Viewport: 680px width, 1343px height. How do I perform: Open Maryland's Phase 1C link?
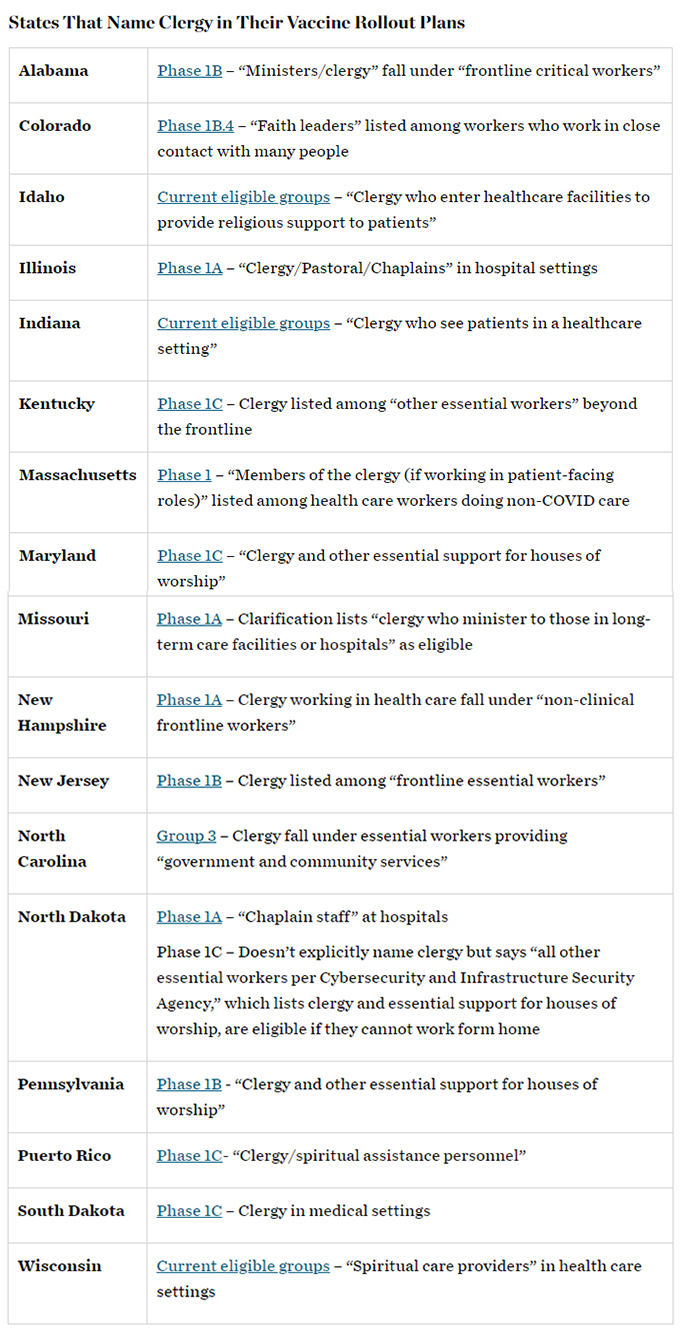(x=189, y=556)
